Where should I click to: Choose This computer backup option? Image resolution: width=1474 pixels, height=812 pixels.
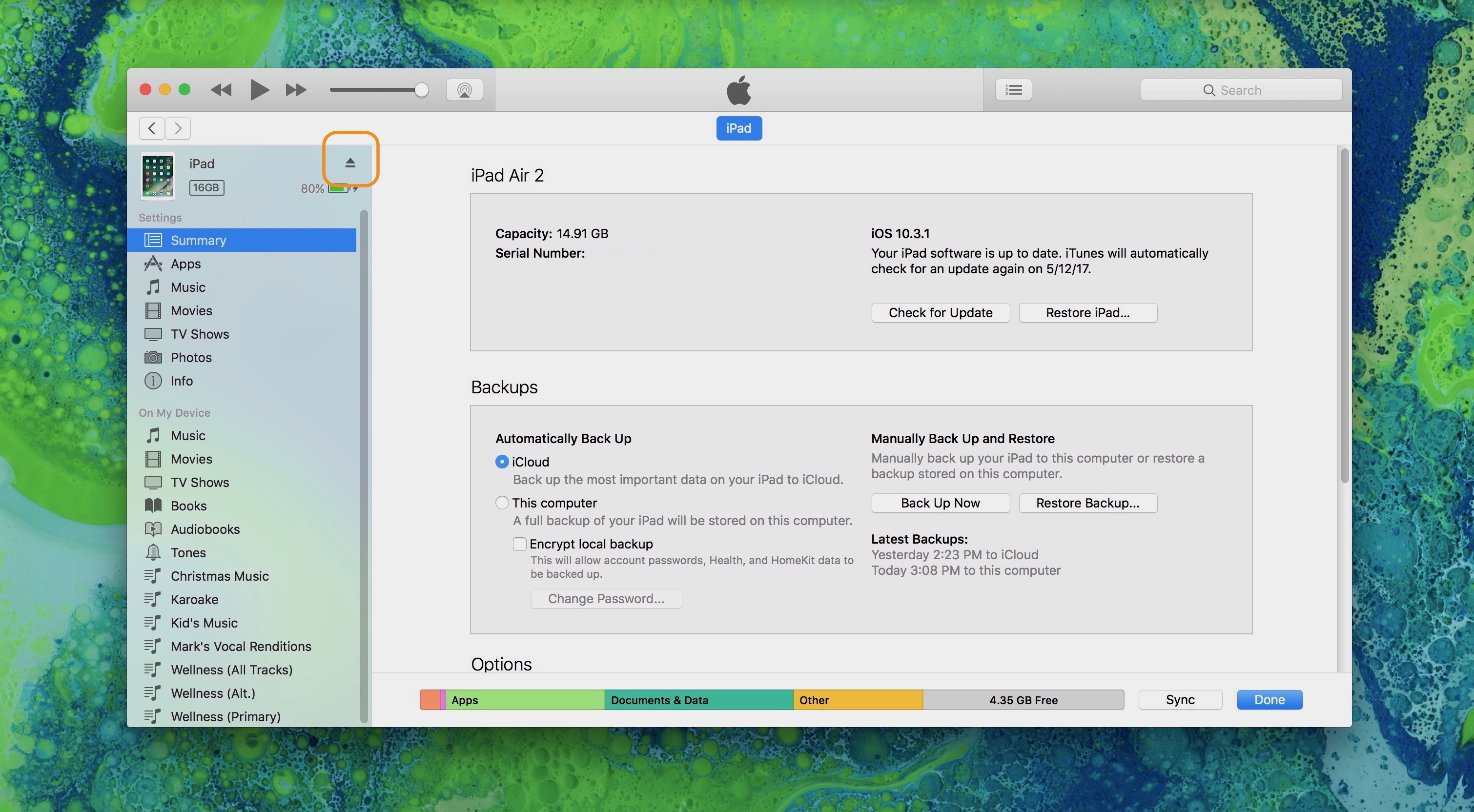point(502,503)
